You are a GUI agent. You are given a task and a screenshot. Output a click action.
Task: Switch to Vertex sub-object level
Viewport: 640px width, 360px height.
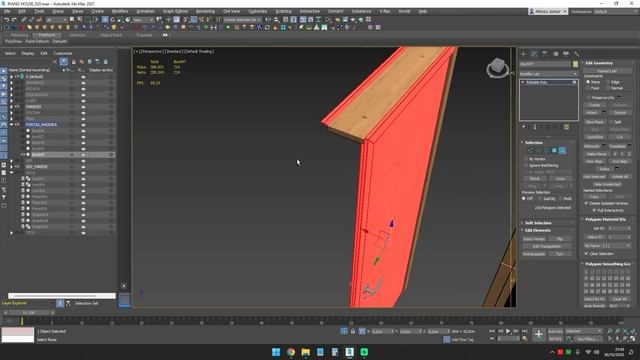[530, 151]
